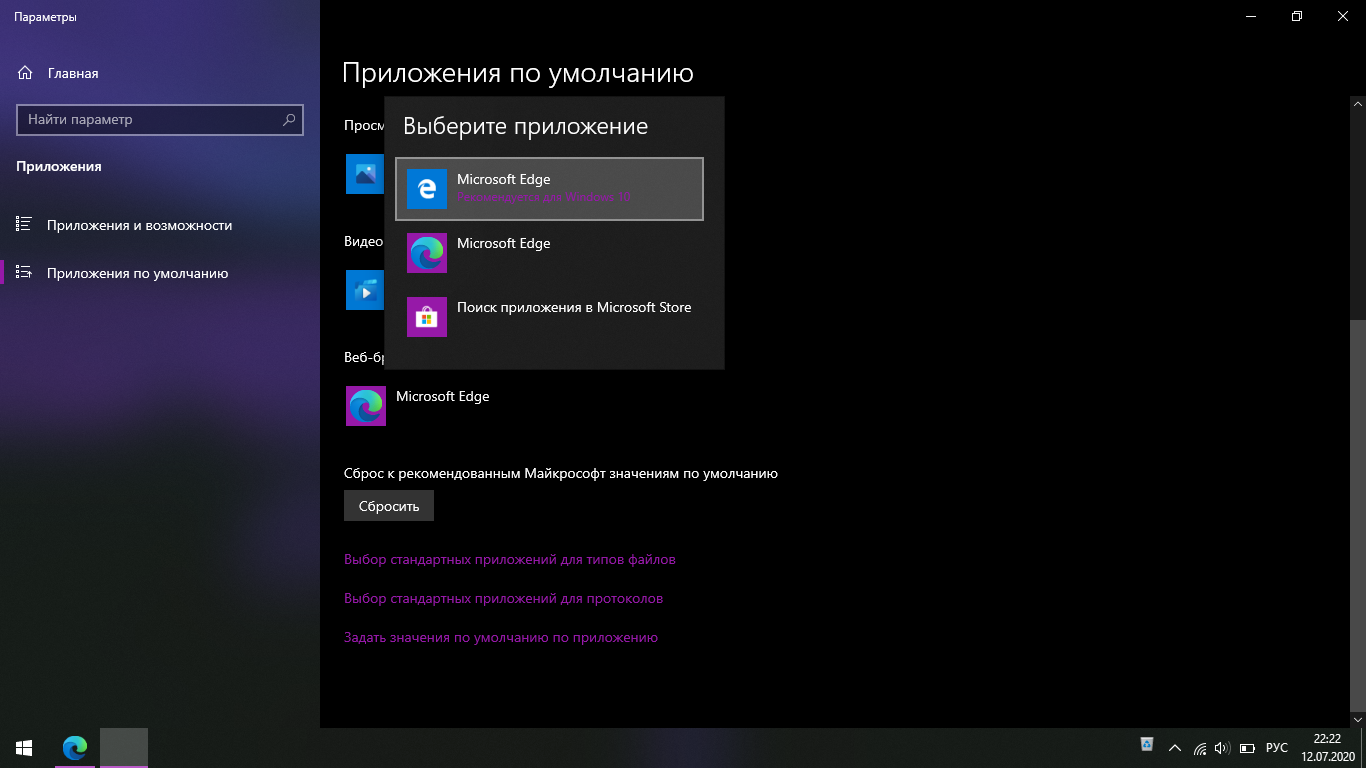Choose legacy Microsoft Edge recommended for Windows 10
The width and height of the screenshot is (1366, 768).
click(549, 189)
